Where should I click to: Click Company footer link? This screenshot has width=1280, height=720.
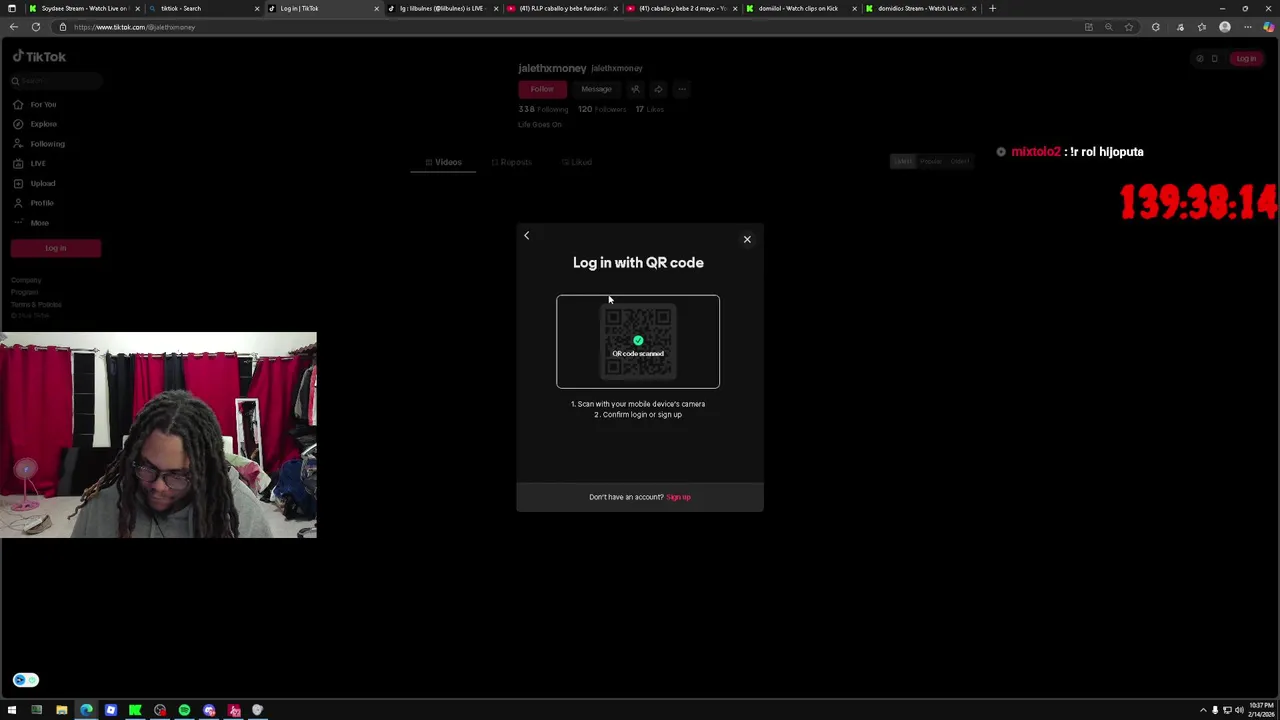tap(26, 280)
